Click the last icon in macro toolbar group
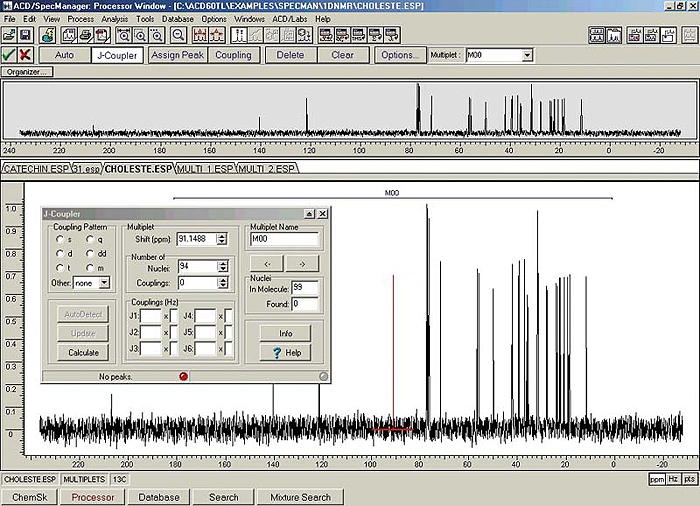 (392, 35)
